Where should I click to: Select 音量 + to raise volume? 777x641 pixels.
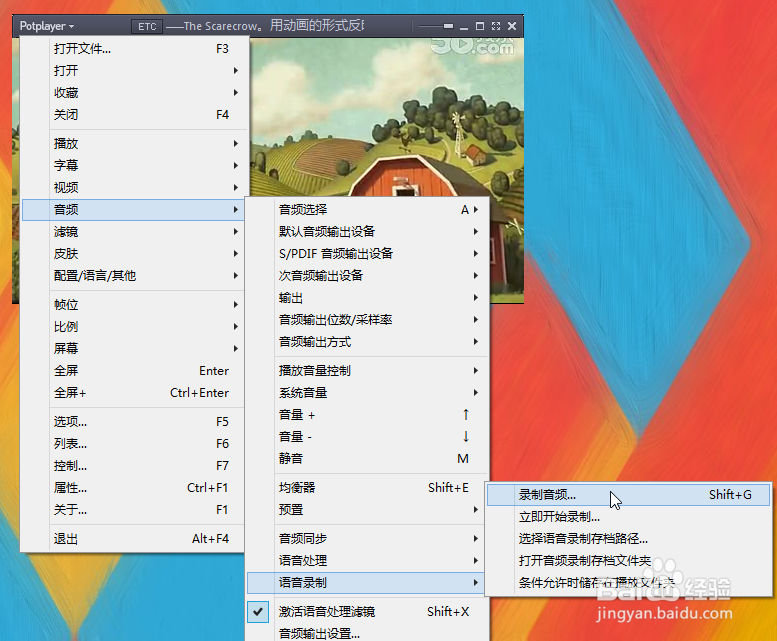[x=367, y=415]
